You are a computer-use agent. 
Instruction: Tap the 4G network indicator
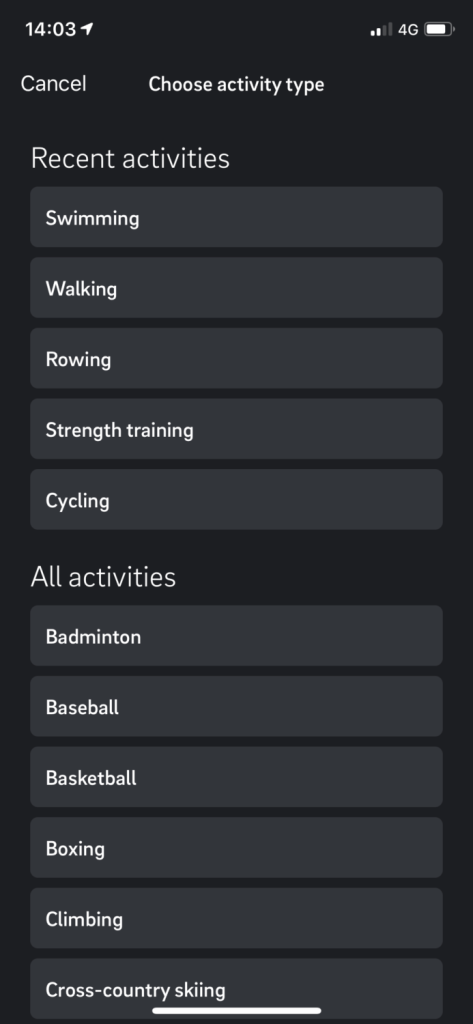coord(408,29)
